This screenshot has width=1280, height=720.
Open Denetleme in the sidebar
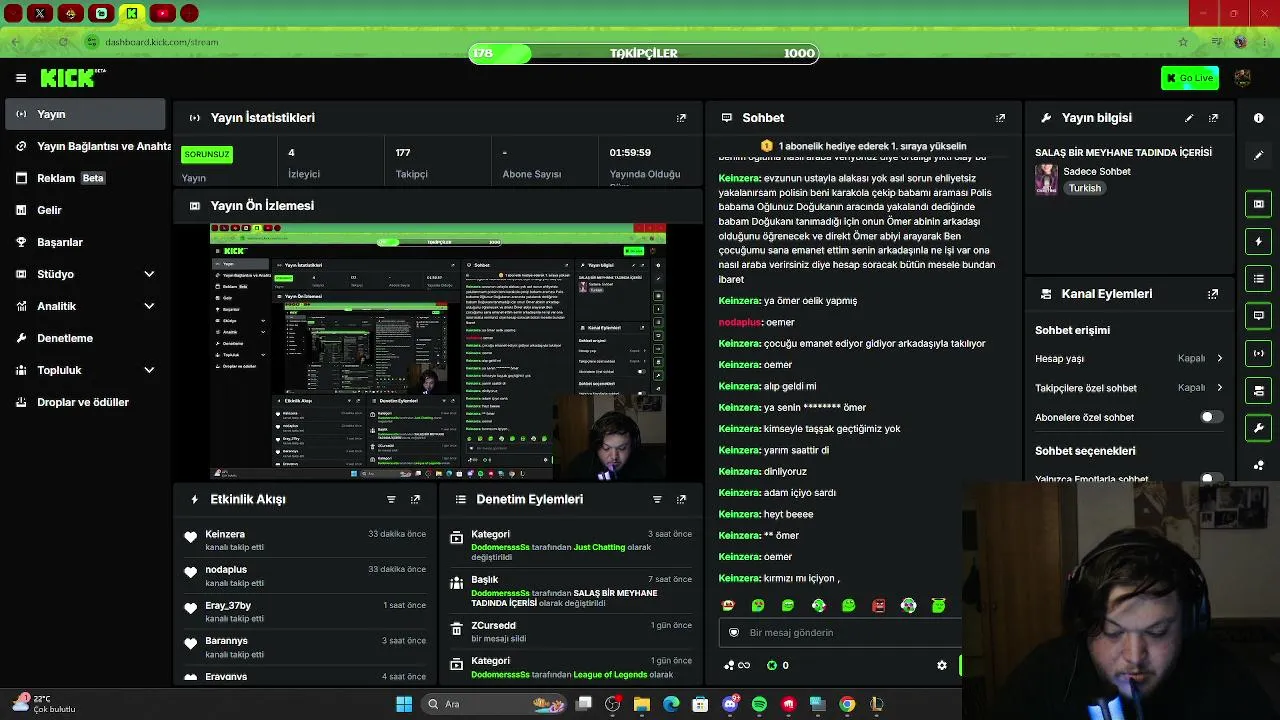point(85,338)
